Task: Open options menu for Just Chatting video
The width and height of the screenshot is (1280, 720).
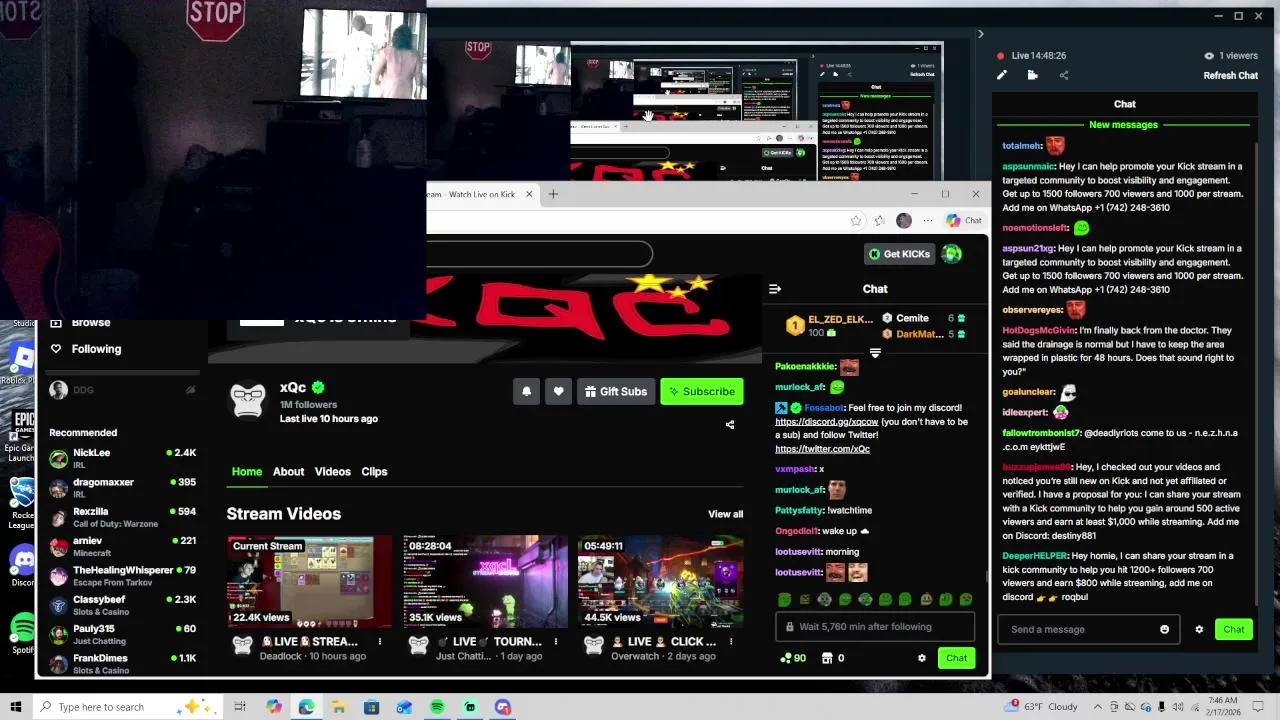Action: click(x=555, y=642)
